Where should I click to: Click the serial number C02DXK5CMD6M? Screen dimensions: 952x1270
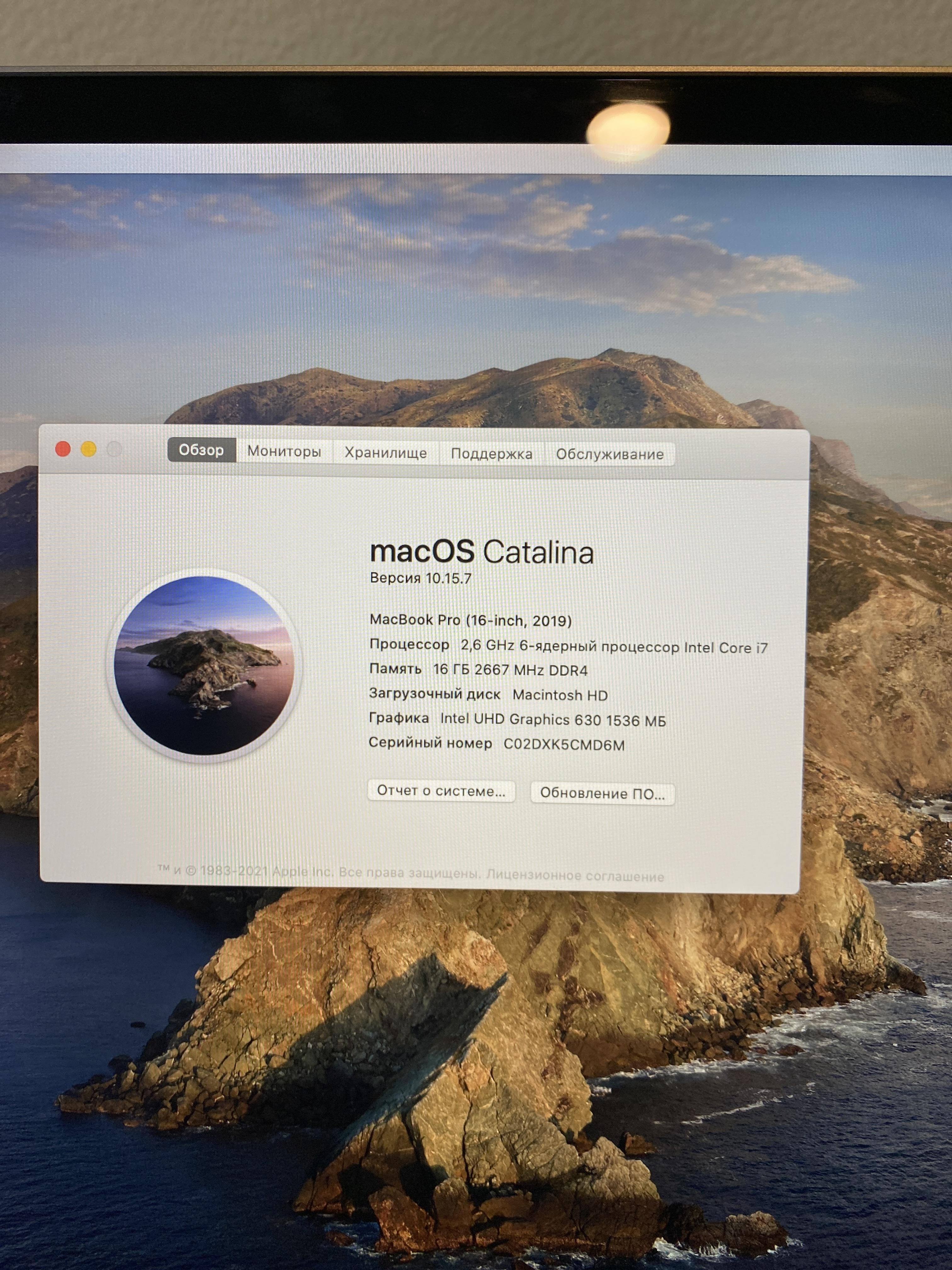564,745
